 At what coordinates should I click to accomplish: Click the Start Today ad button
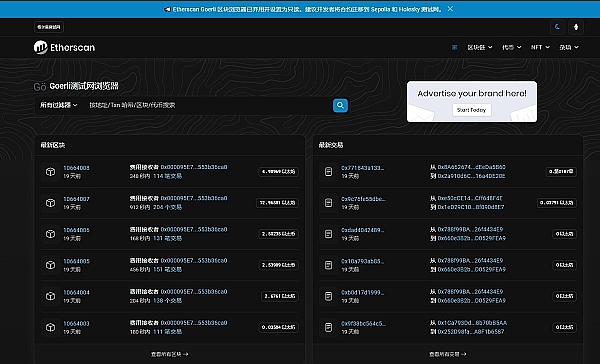[x=471, y=110]
